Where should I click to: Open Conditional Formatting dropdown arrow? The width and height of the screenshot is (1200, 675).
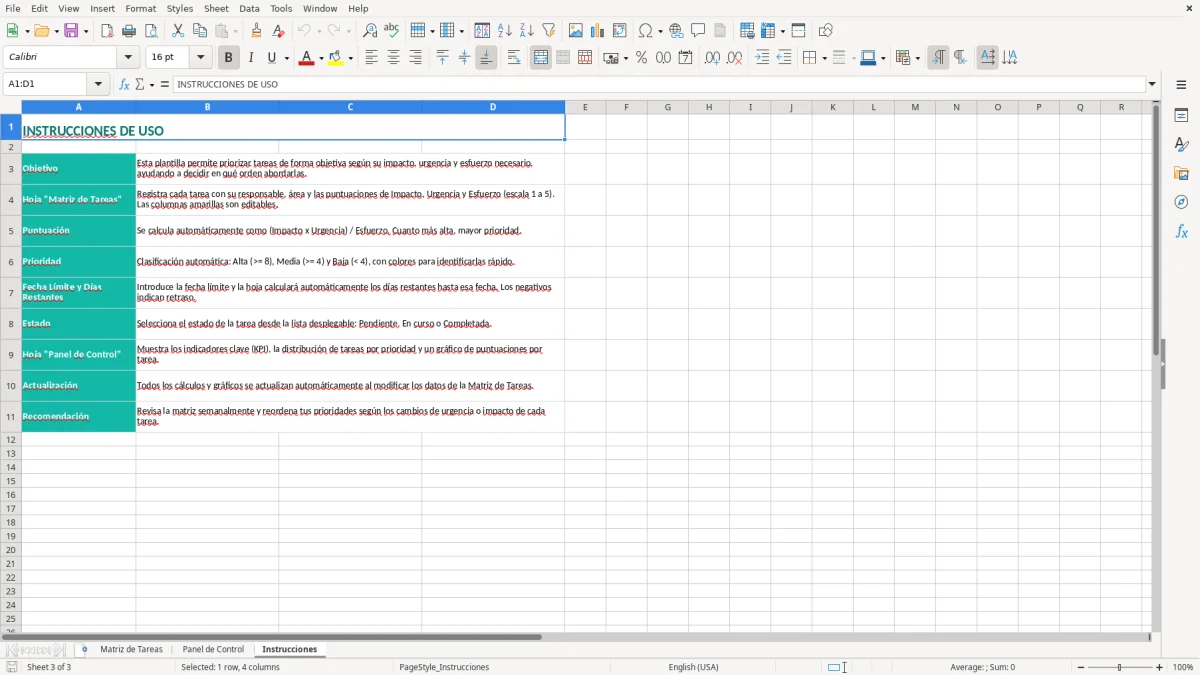click(x=917, y=58)
